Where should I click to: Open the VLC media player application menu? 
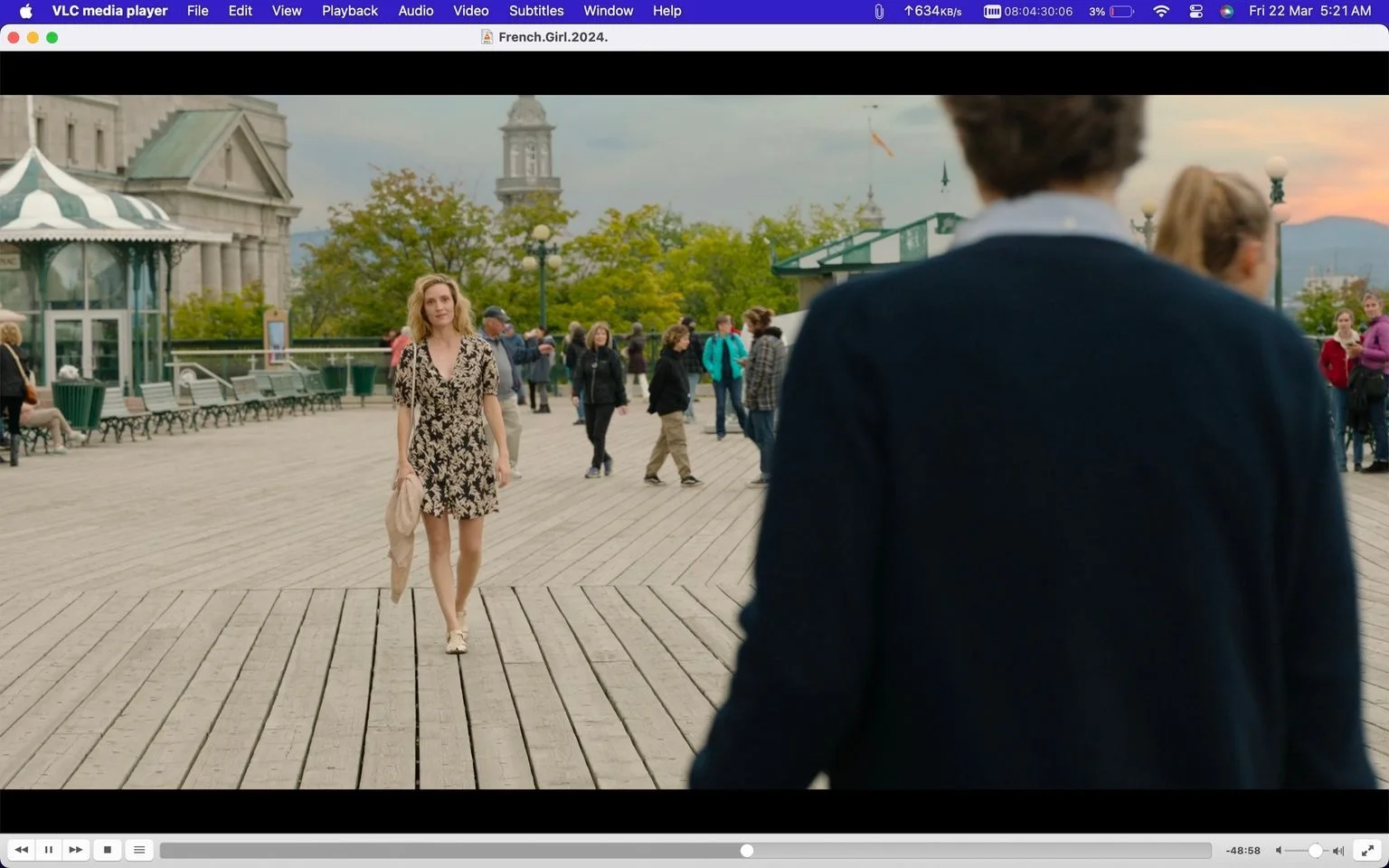pyautogui.click(x=109, y=11)
